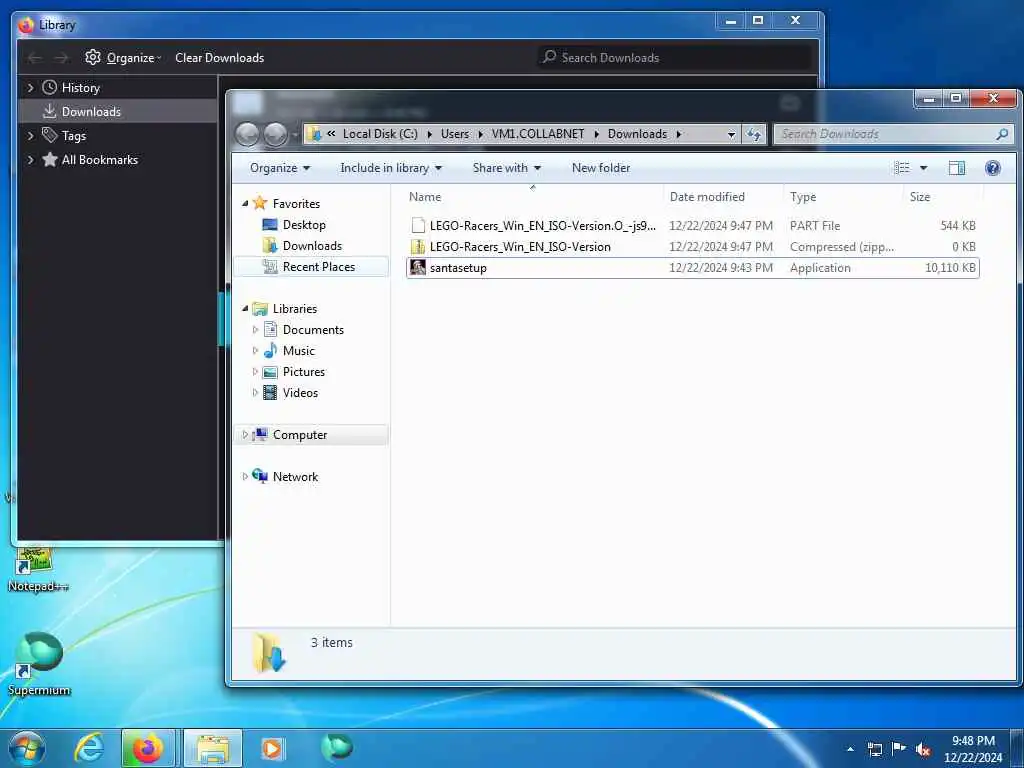Screen dimensions: 1024x768
Task: Open Desktop in Favorites
Action: click(x=304, y=225)
